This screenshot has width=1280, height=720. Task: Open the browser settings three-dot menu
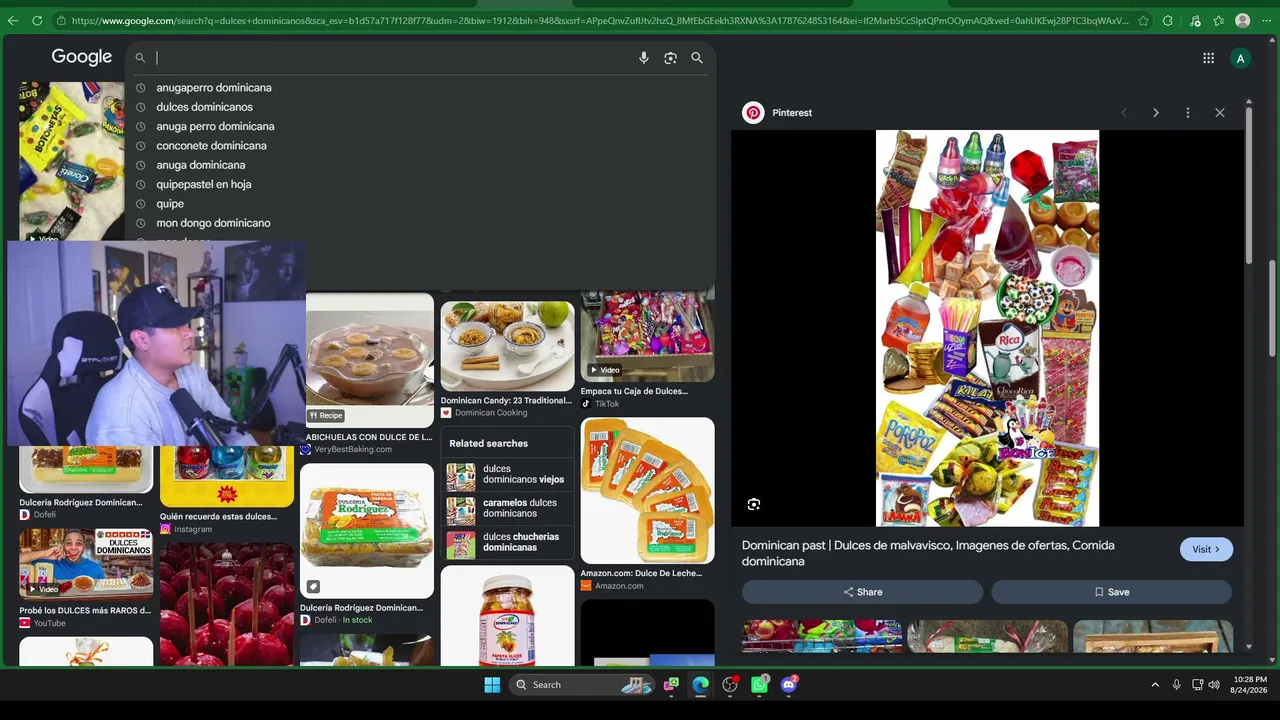1266,20
